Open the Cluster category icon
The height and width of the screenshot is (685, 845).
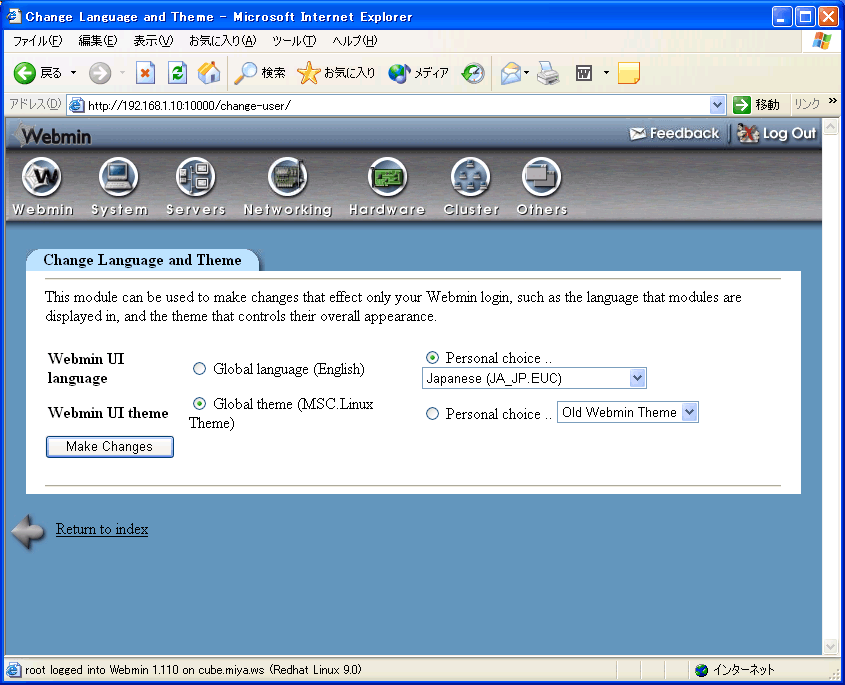coord(470,177)
